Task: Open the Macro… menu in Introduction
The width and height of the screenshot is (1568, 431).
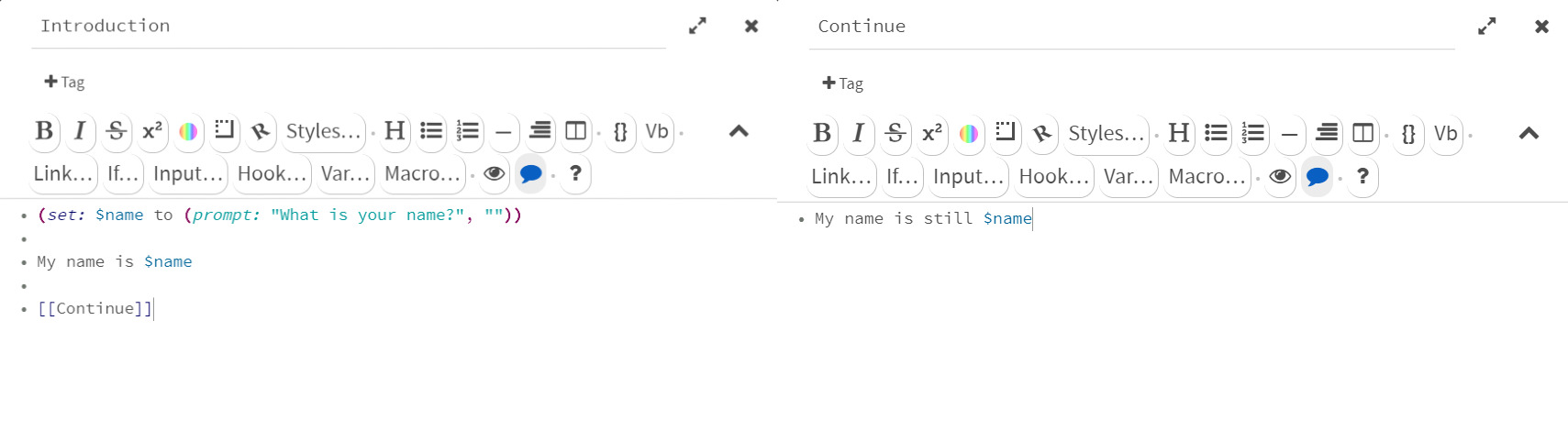Action: 423,173
